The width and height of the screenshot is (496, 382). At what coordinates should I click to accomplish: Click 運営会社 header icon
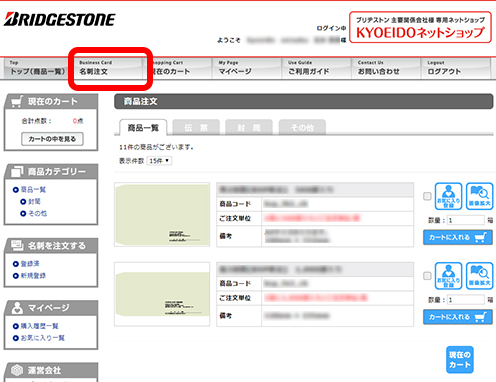point(17,370)
